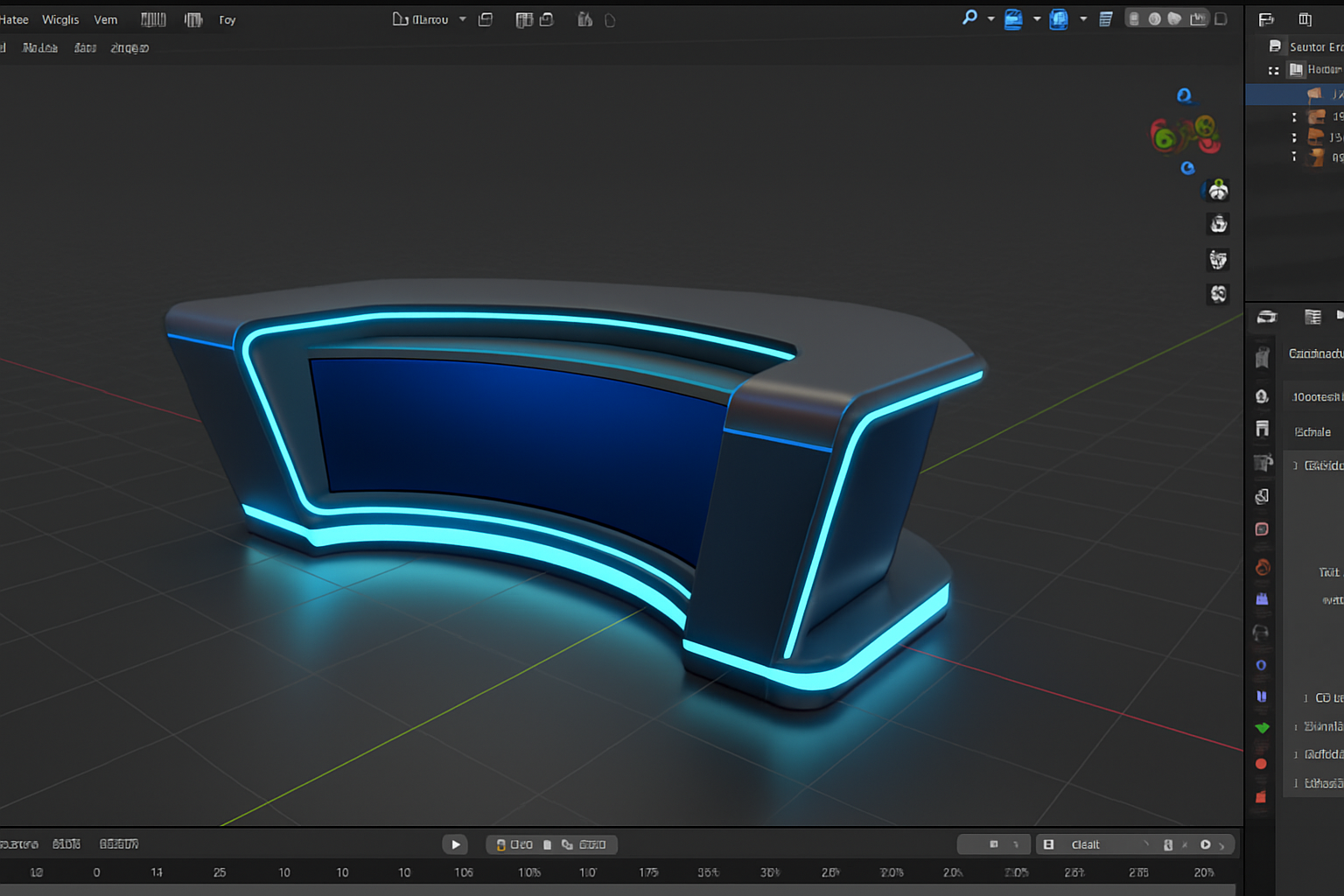Select the second round shading mode button
This screenshot has height=896, width=1344.
pos(1154,18)
